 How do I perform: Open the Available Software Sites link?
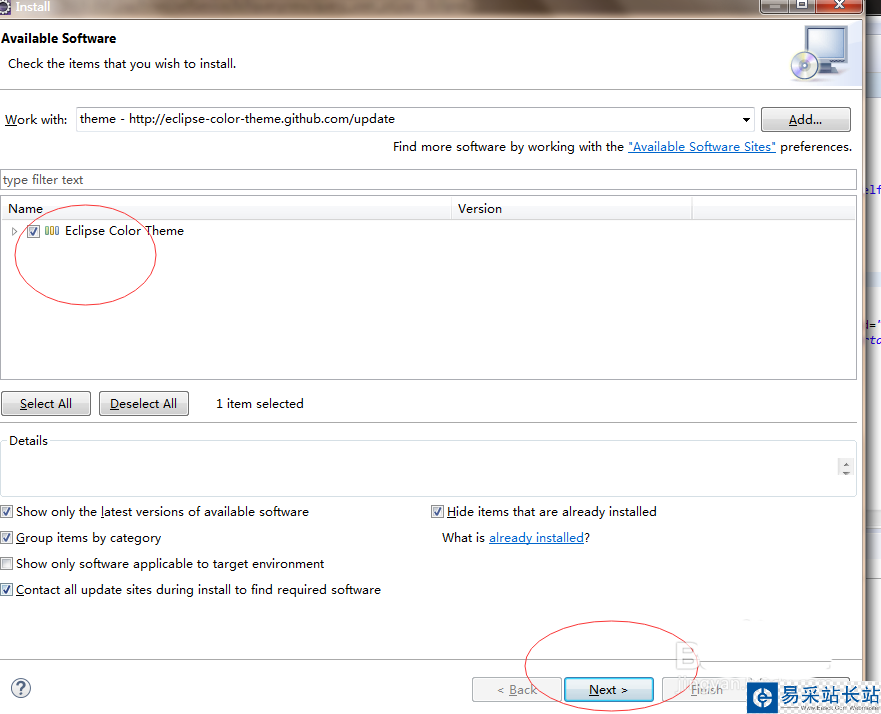pyautogui.click(x=702, y=147)
